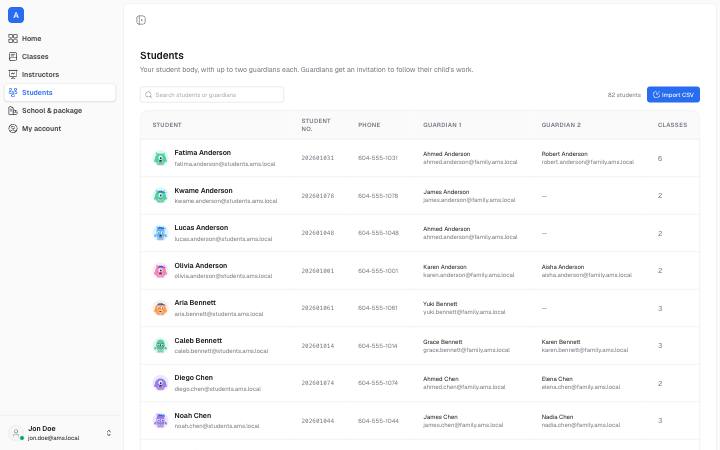
Task: Click guardian Grace Bennett
Action: pyautogui.click(x=443, y=342)
